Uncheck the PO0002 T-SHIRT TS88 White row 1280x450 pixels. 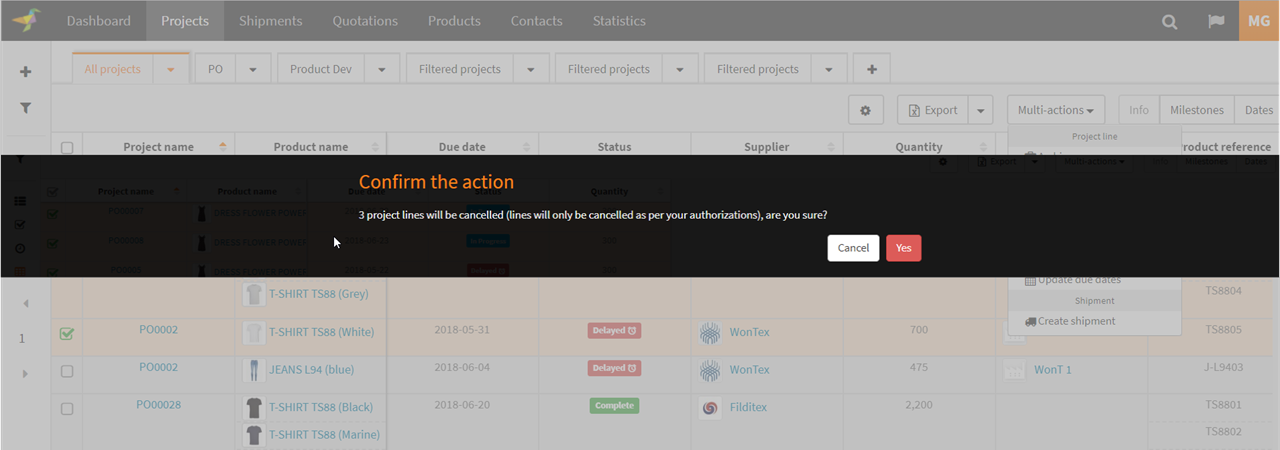(x=67, y=334)
